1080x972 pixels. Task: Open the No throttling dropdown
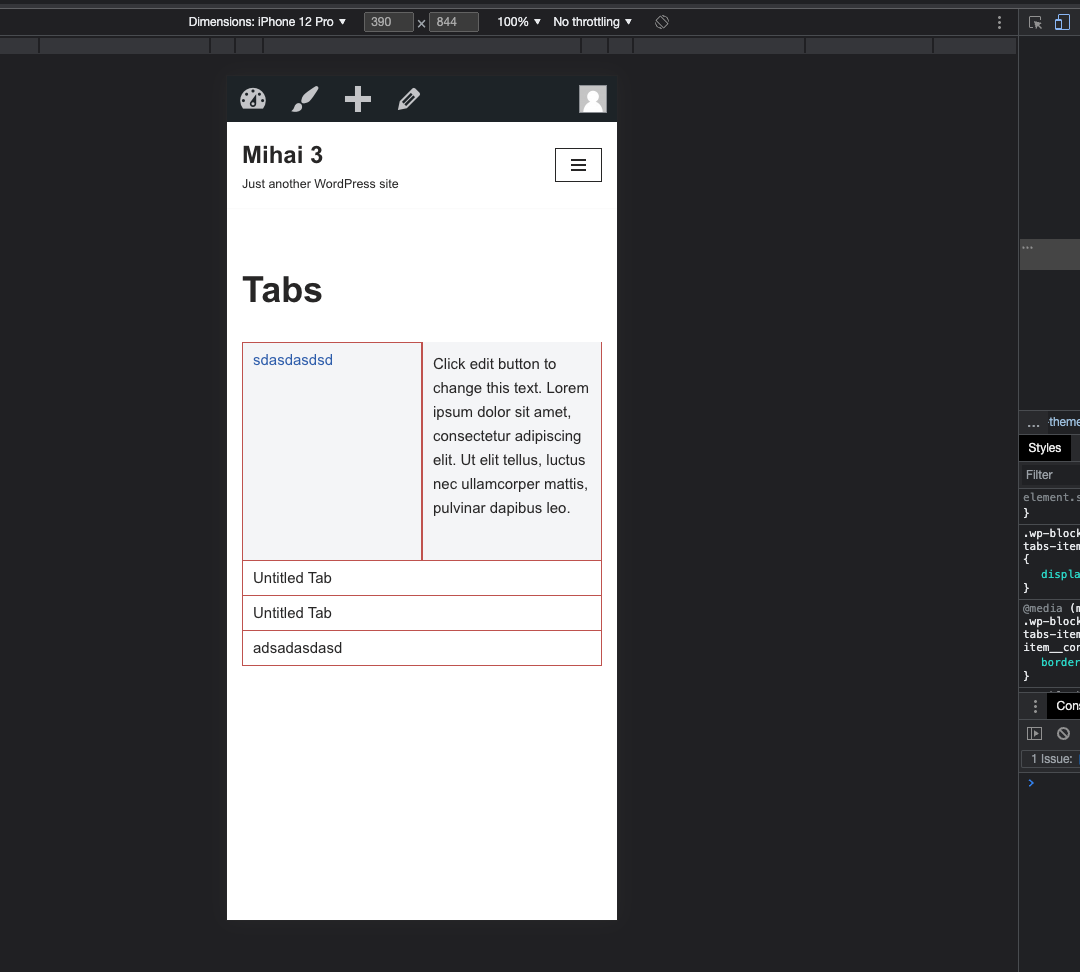click(591, 21)
